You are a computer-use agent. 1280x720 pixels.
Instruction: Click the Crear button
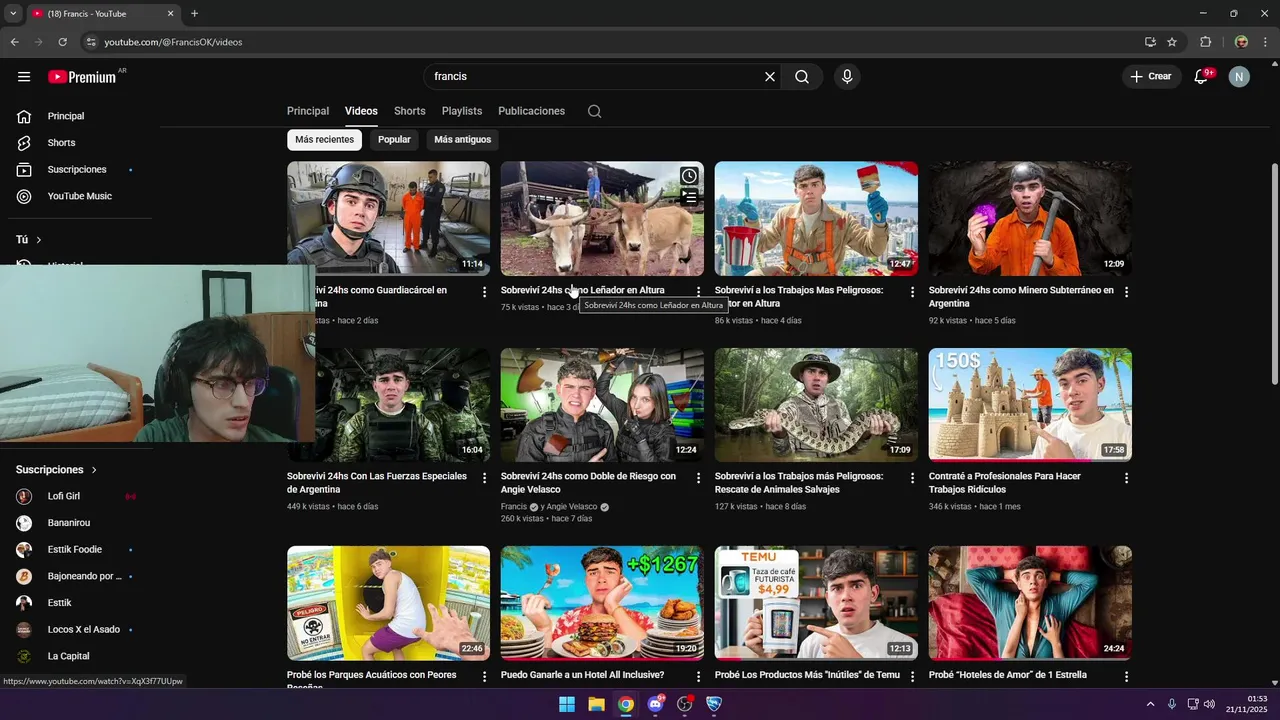point(1151,77)
